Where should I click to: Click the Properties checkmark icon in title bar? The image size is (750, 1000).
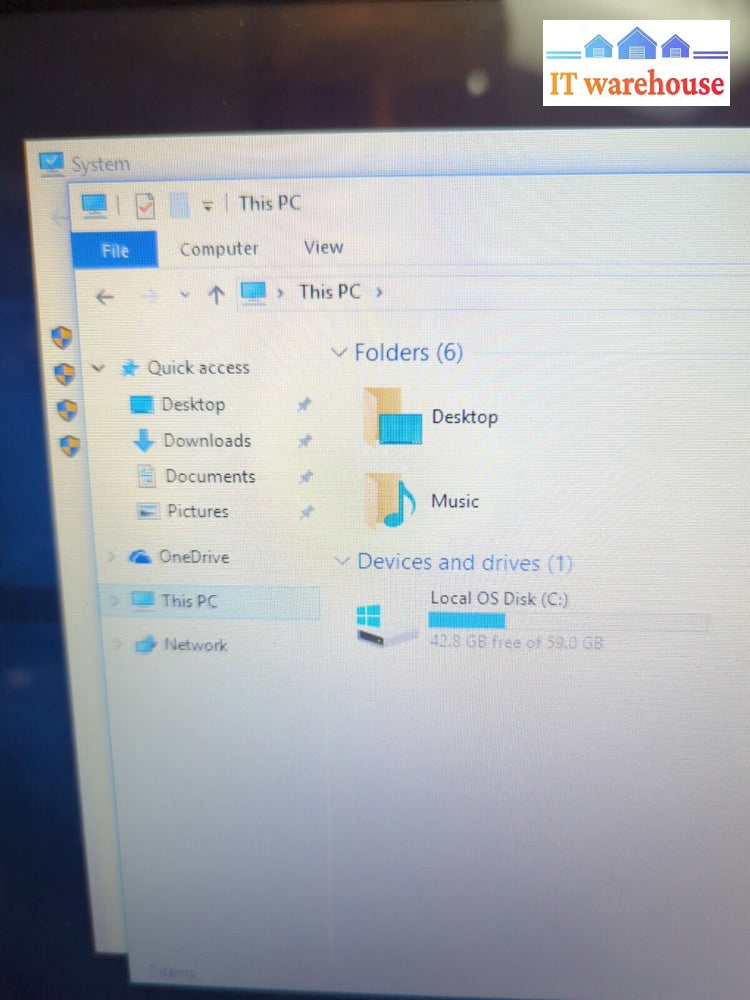146,206
